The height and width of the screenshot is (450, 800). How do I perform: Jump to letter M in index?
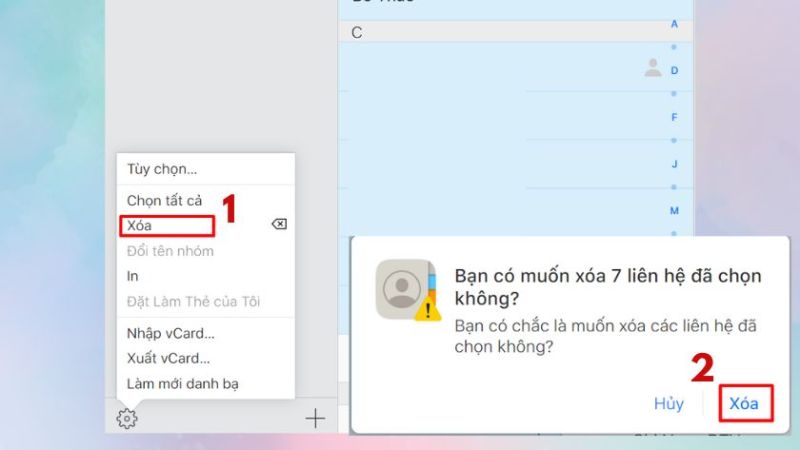(674, 211)
